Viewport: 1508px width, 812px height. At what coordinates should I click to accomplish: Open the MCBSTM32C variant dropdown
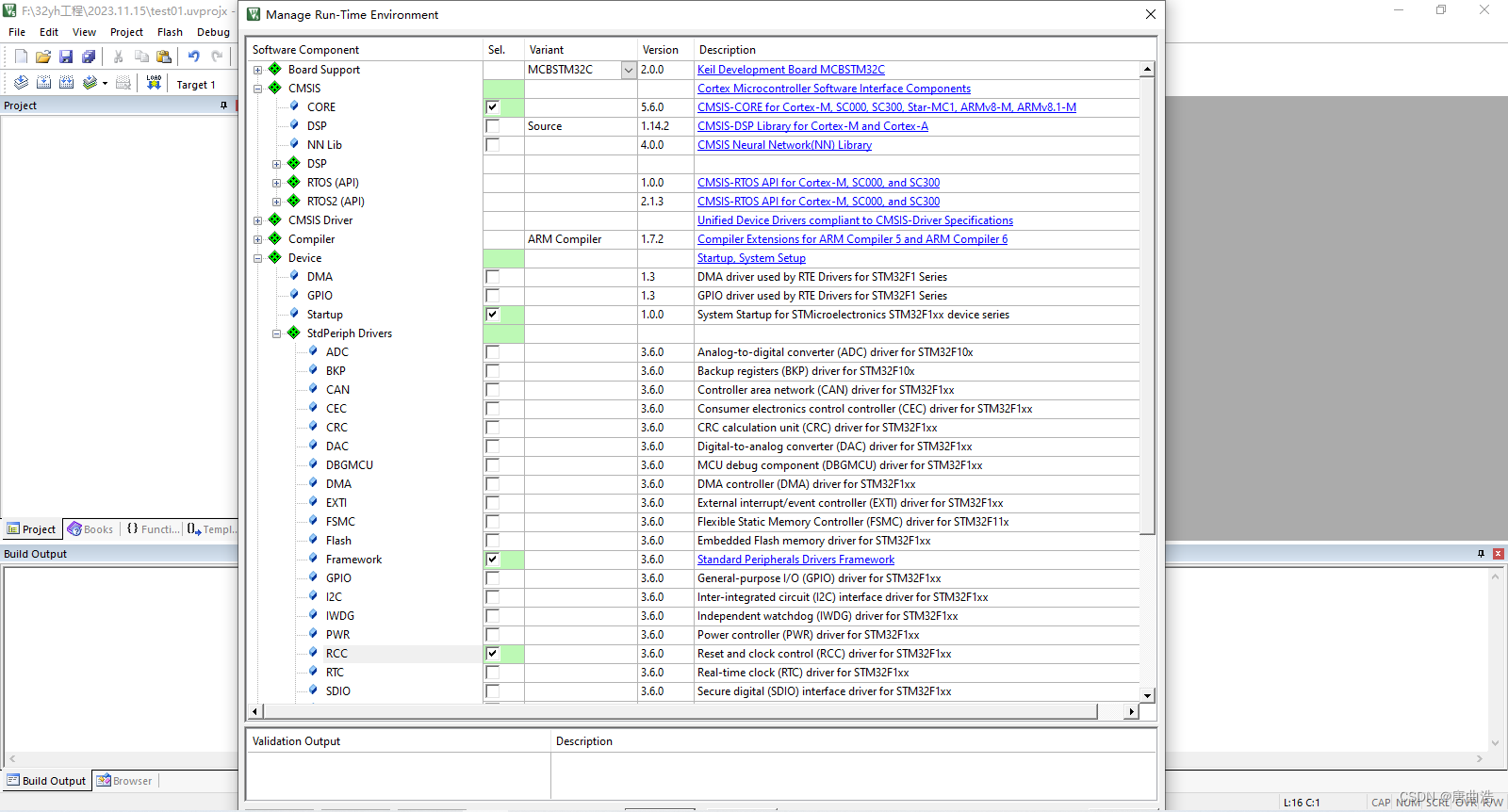point(629,70)
